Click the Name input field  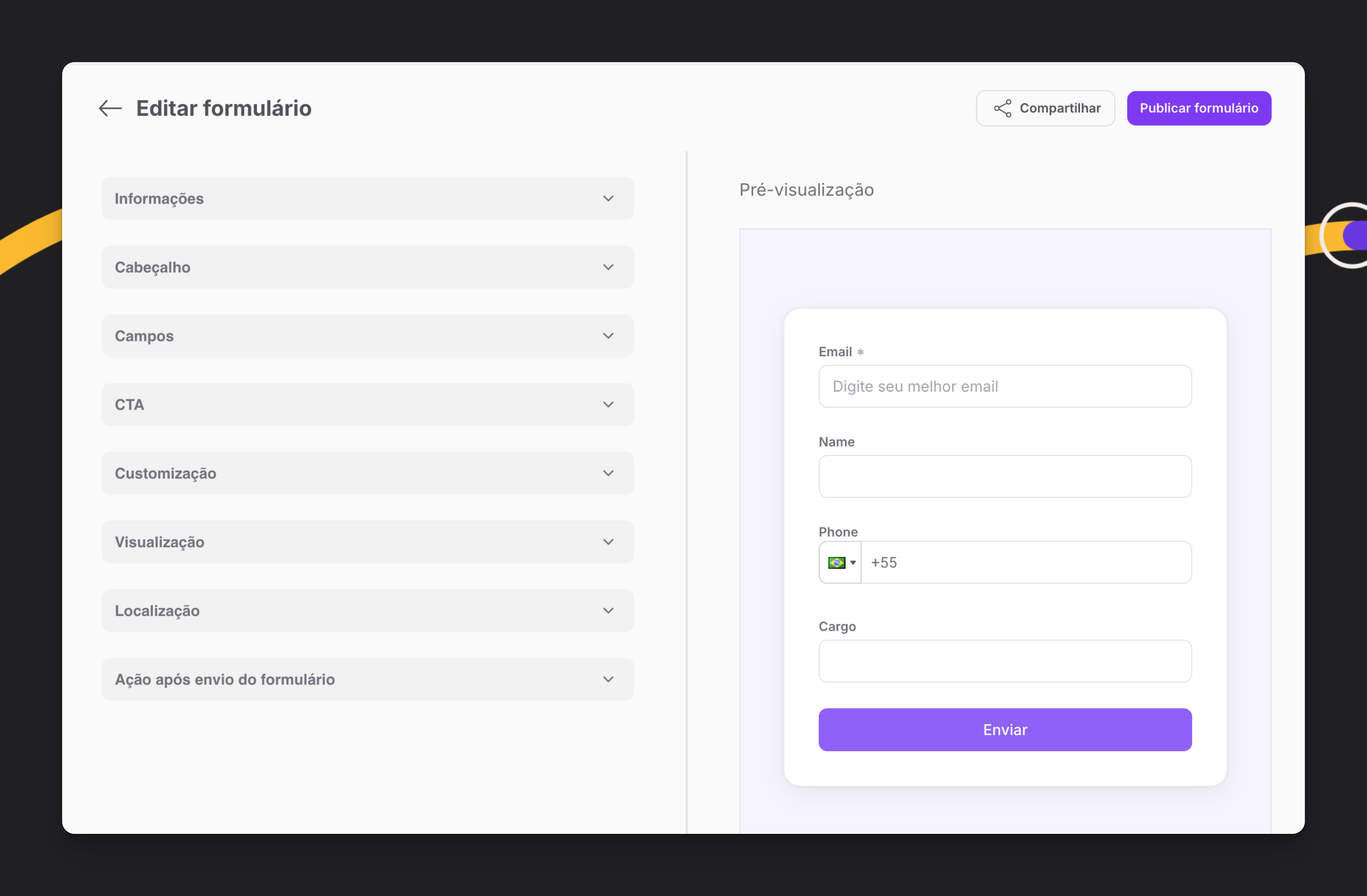coord(1004,476)
